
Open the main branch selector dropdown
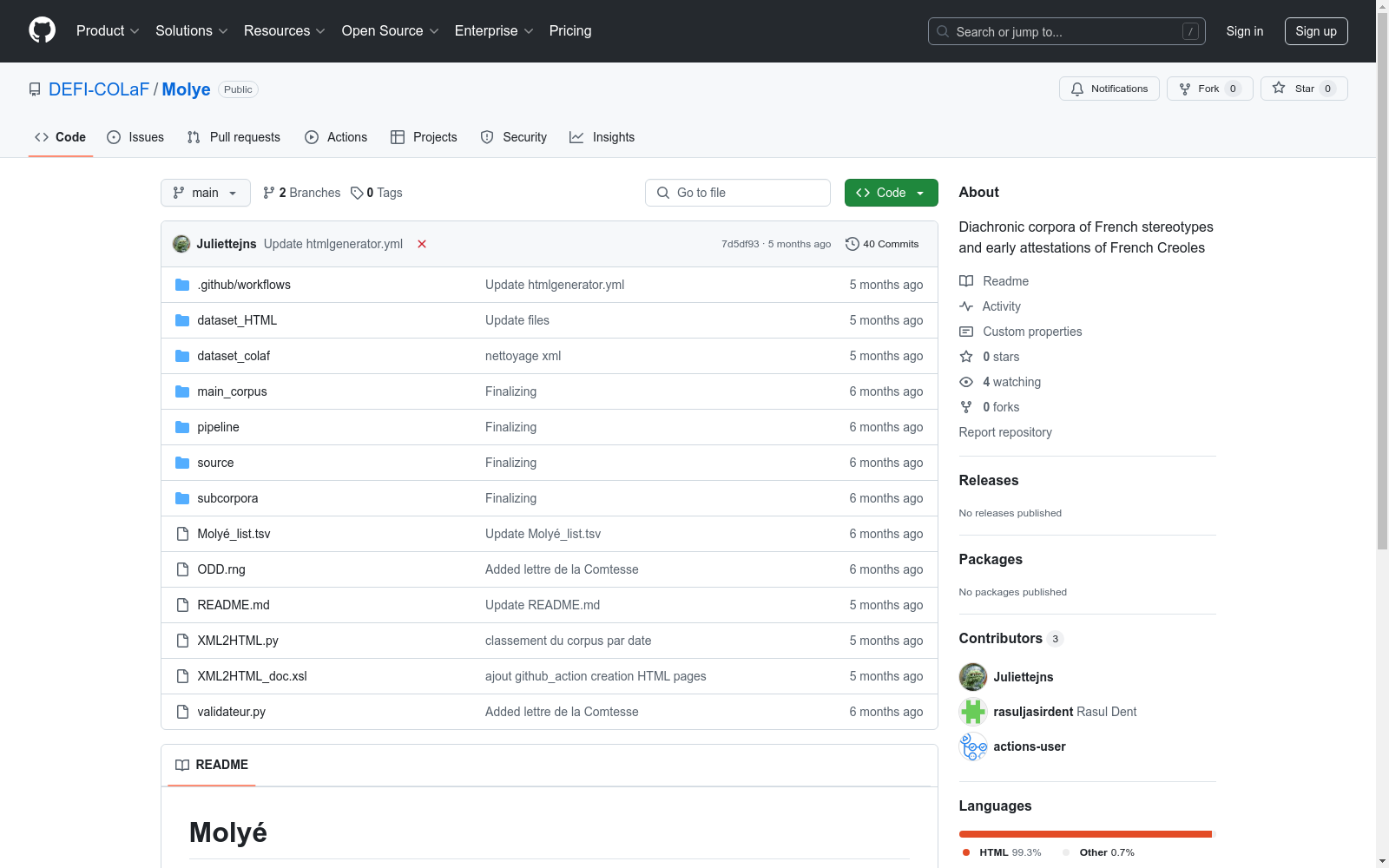[x=206, y=193]
